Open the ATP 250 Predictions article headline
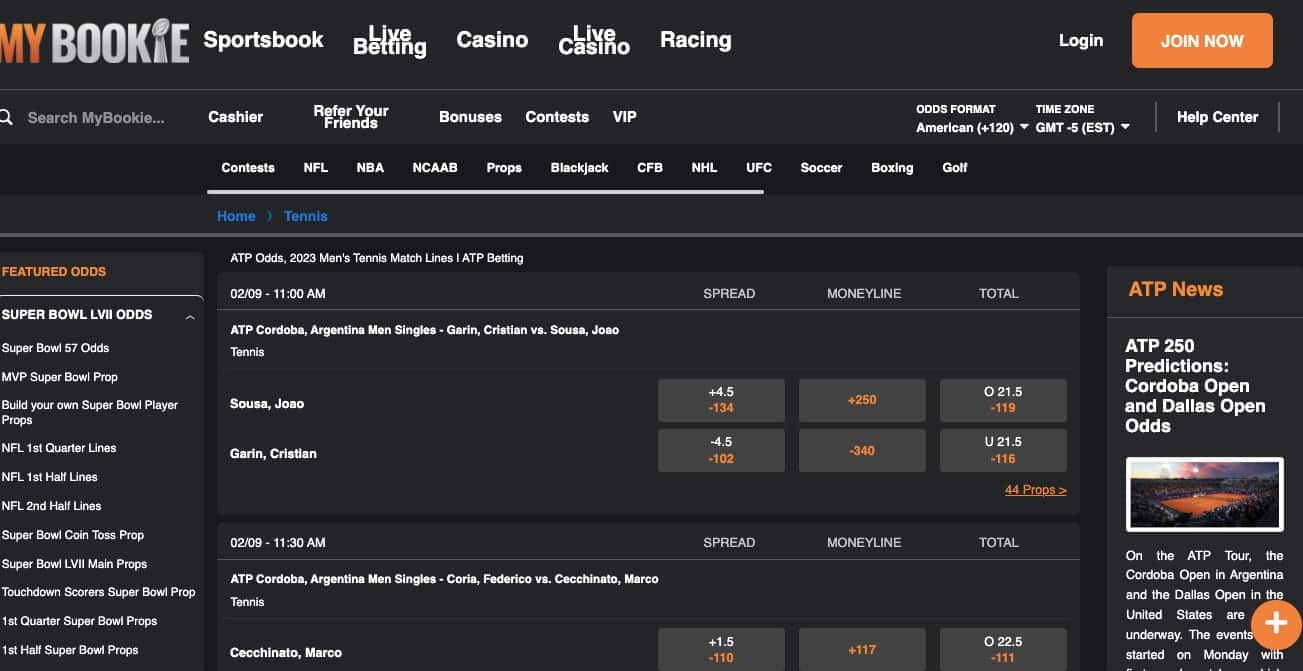This screenshot has width=1303, height=671. (1195, 386)
